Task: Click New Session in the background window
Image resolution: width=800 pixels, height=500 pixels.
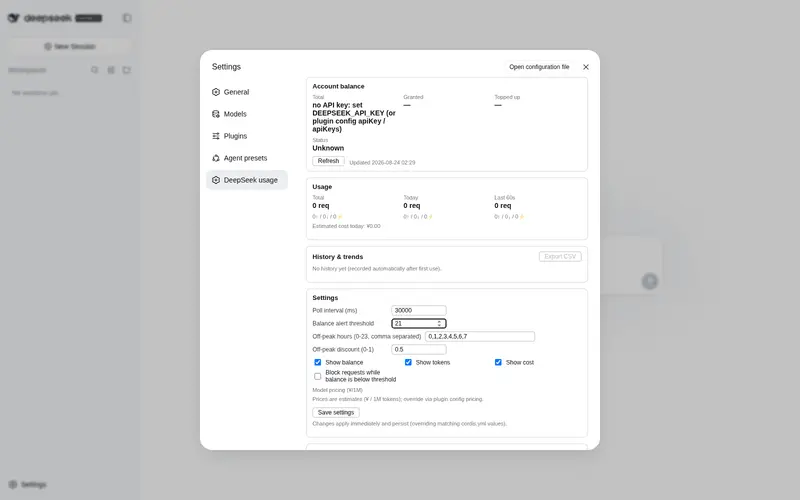Action: coord(70,46)
